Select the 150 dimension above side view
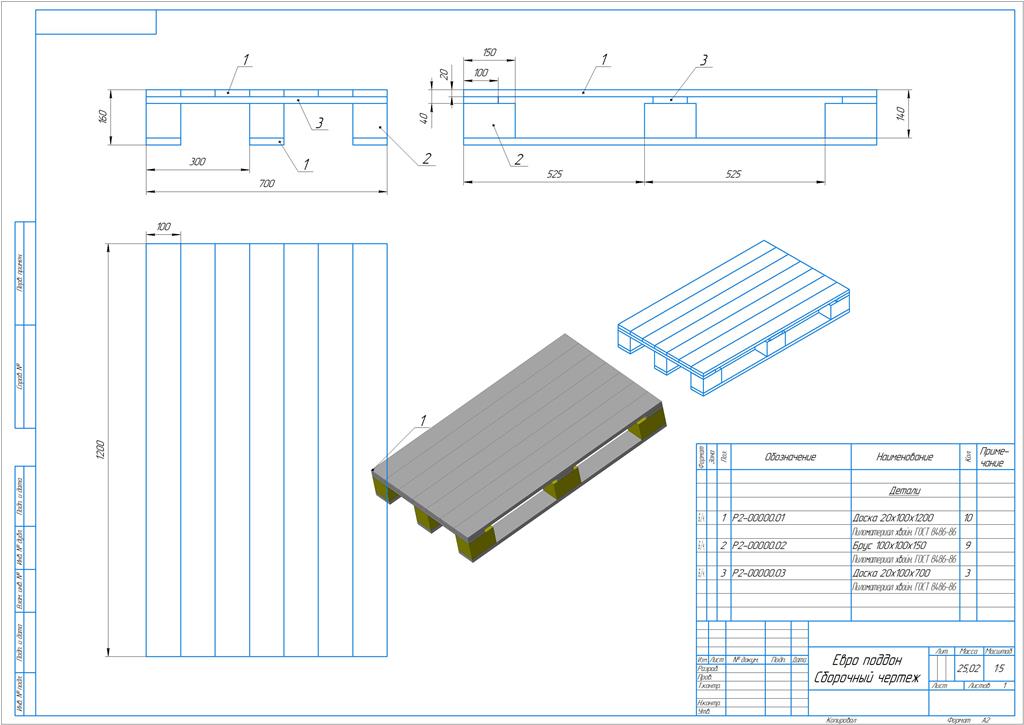This screenshot has height=725, width=1024. point(488,52)
